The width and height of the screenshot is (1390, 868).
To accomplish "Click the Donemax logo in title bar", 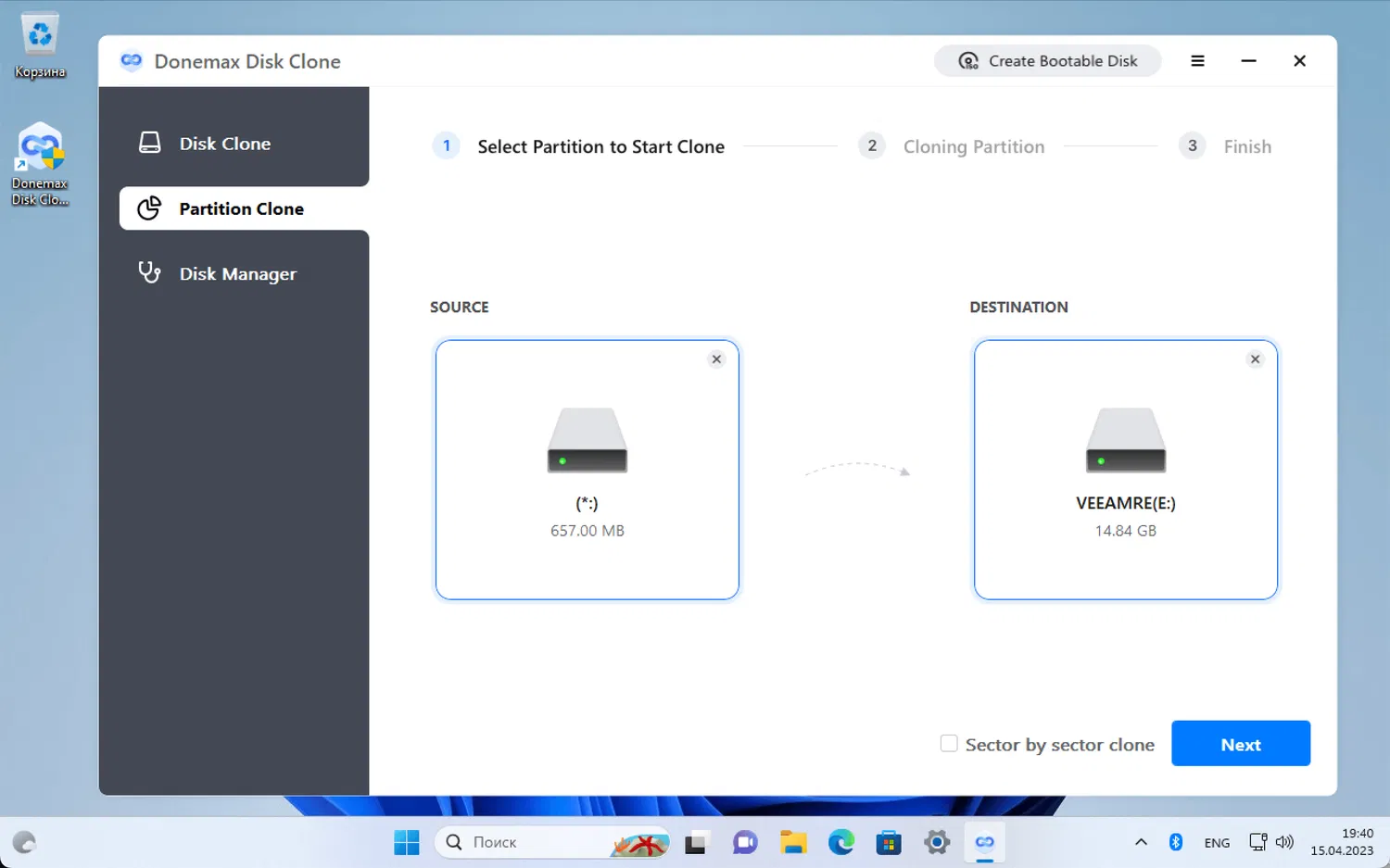I will pos(131,60).
